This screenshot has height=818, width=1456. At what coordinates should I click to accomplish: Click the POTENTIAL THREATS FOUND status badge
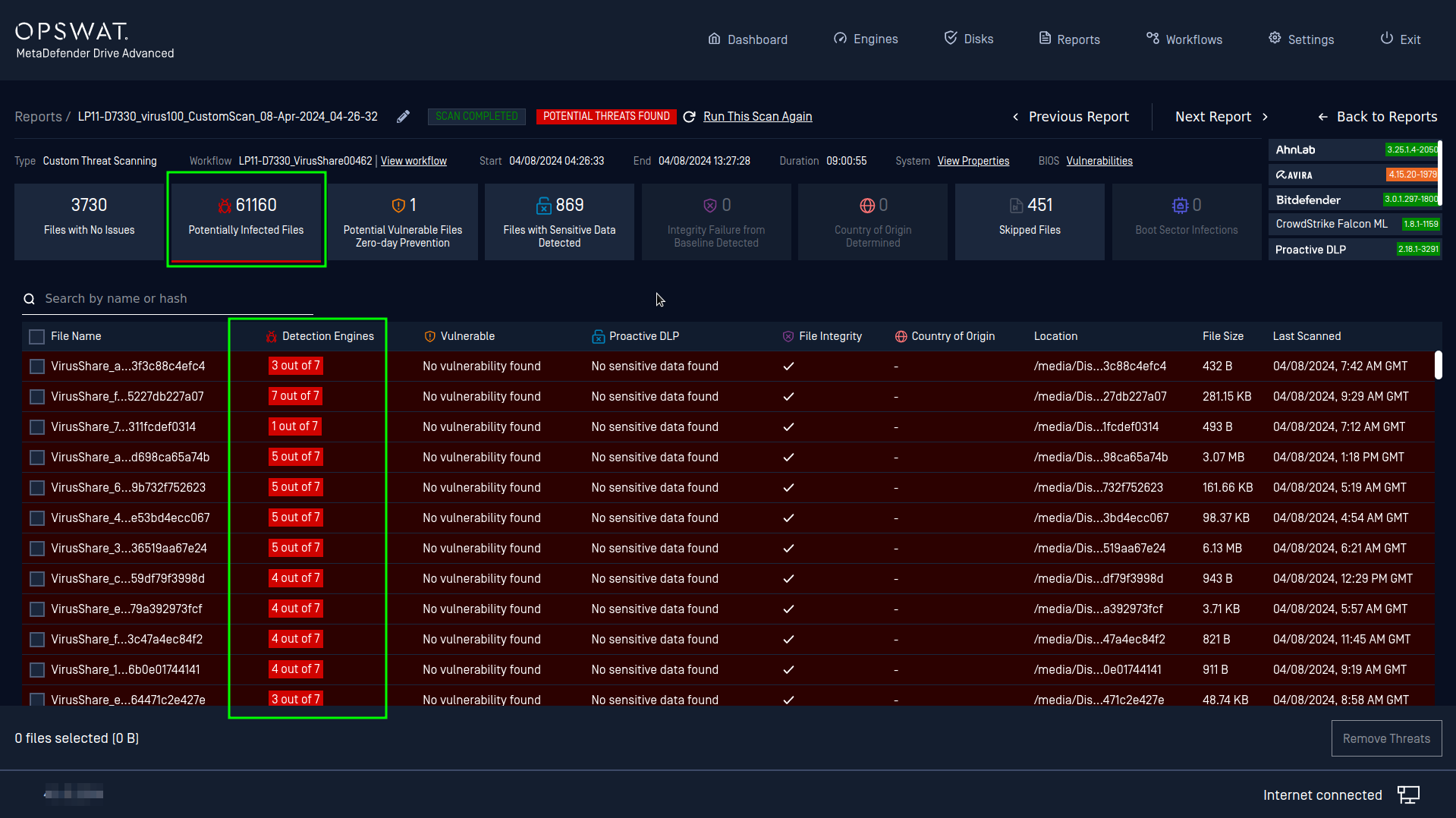(606, 116)
